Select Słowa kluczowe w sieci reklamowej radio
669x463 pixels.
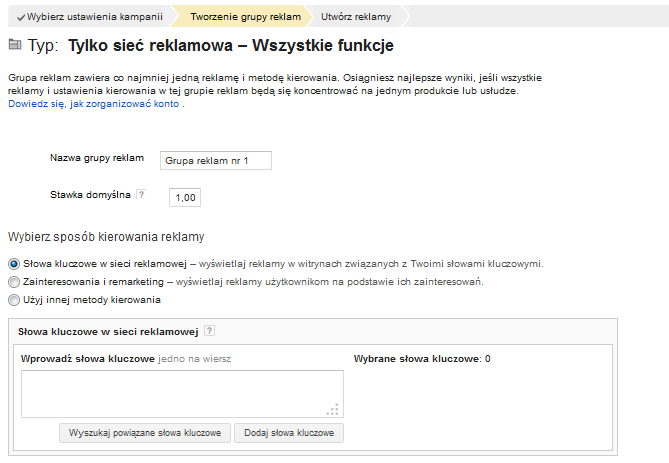point(13,264)
